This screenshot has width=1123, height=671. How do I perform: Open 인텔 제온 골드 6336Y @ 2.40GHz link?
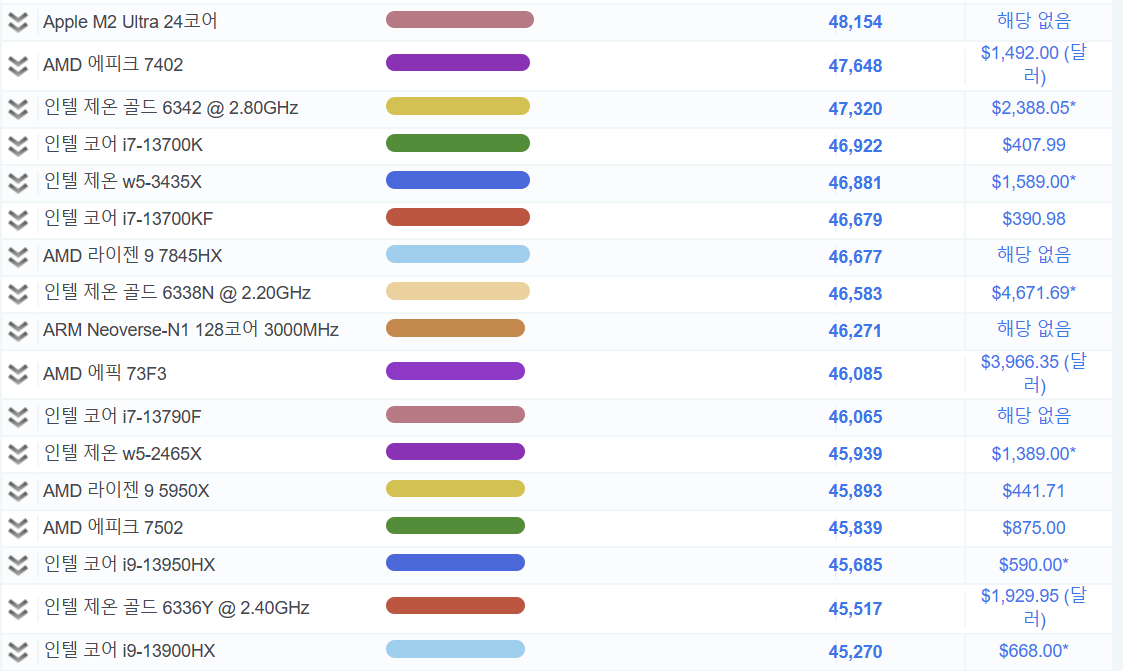[x=176, y=607]
